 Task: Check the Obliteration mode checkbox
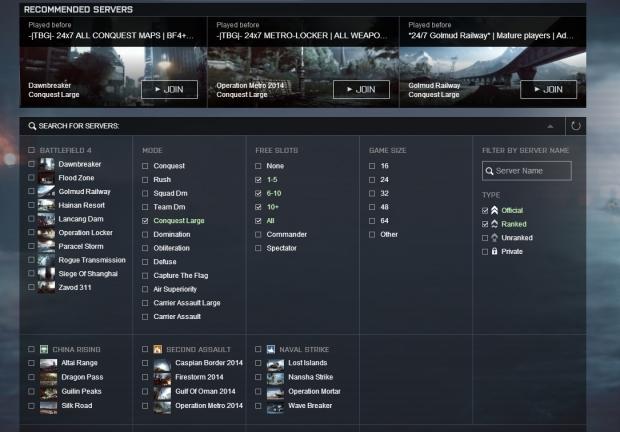145,248
